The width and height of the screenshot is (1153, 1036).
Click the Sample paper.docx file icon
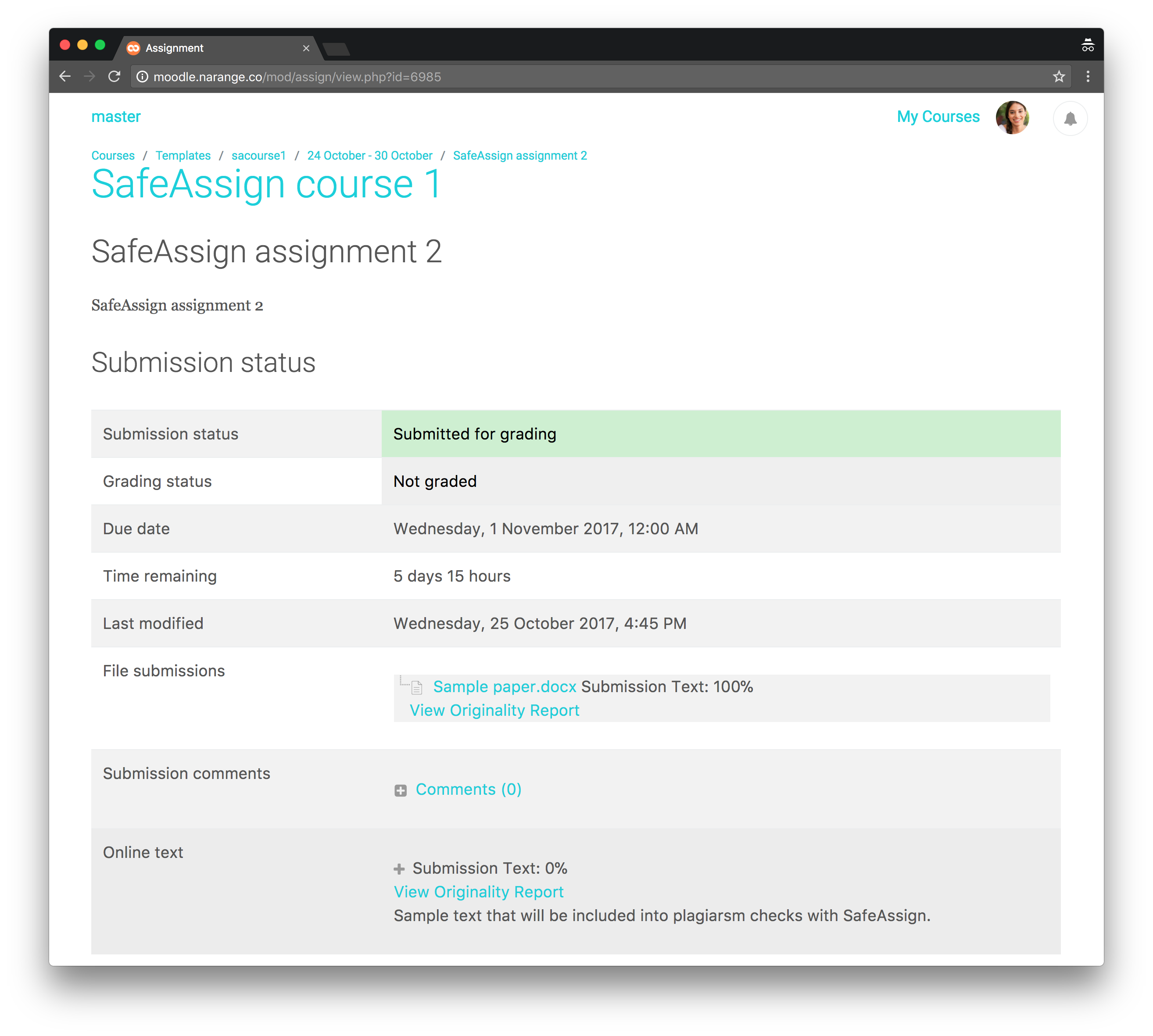(x=417, y=687)
